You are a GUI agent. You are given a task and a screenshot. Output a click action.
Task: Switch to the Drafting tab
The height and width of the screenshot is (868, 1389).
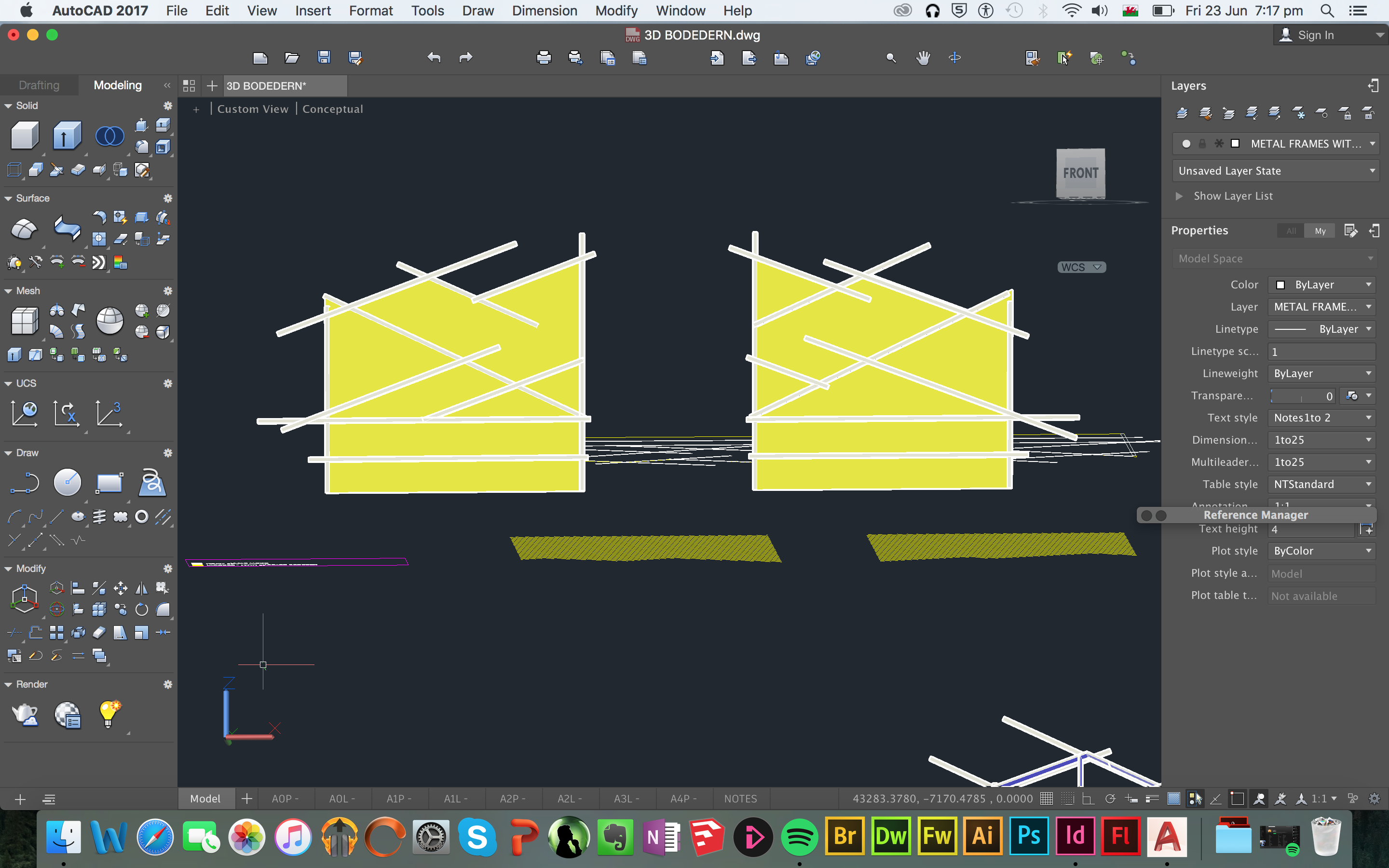point(39,85)
